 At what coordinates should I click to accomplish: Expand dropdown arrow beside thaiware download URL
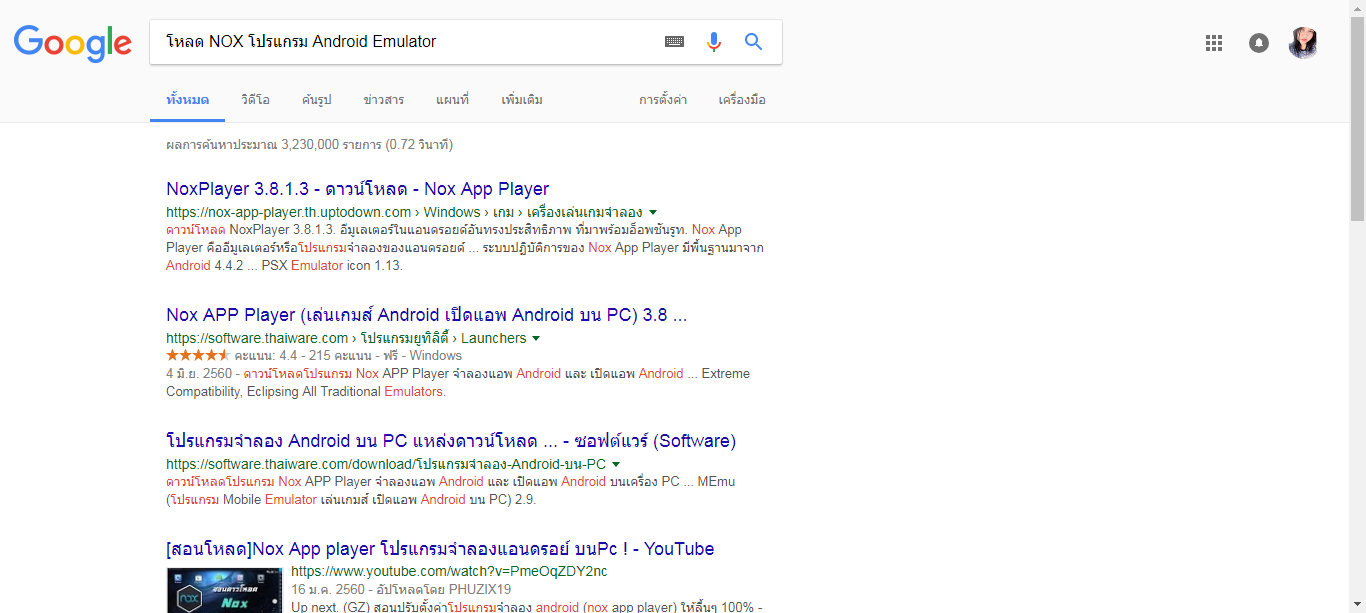point(616,464)
